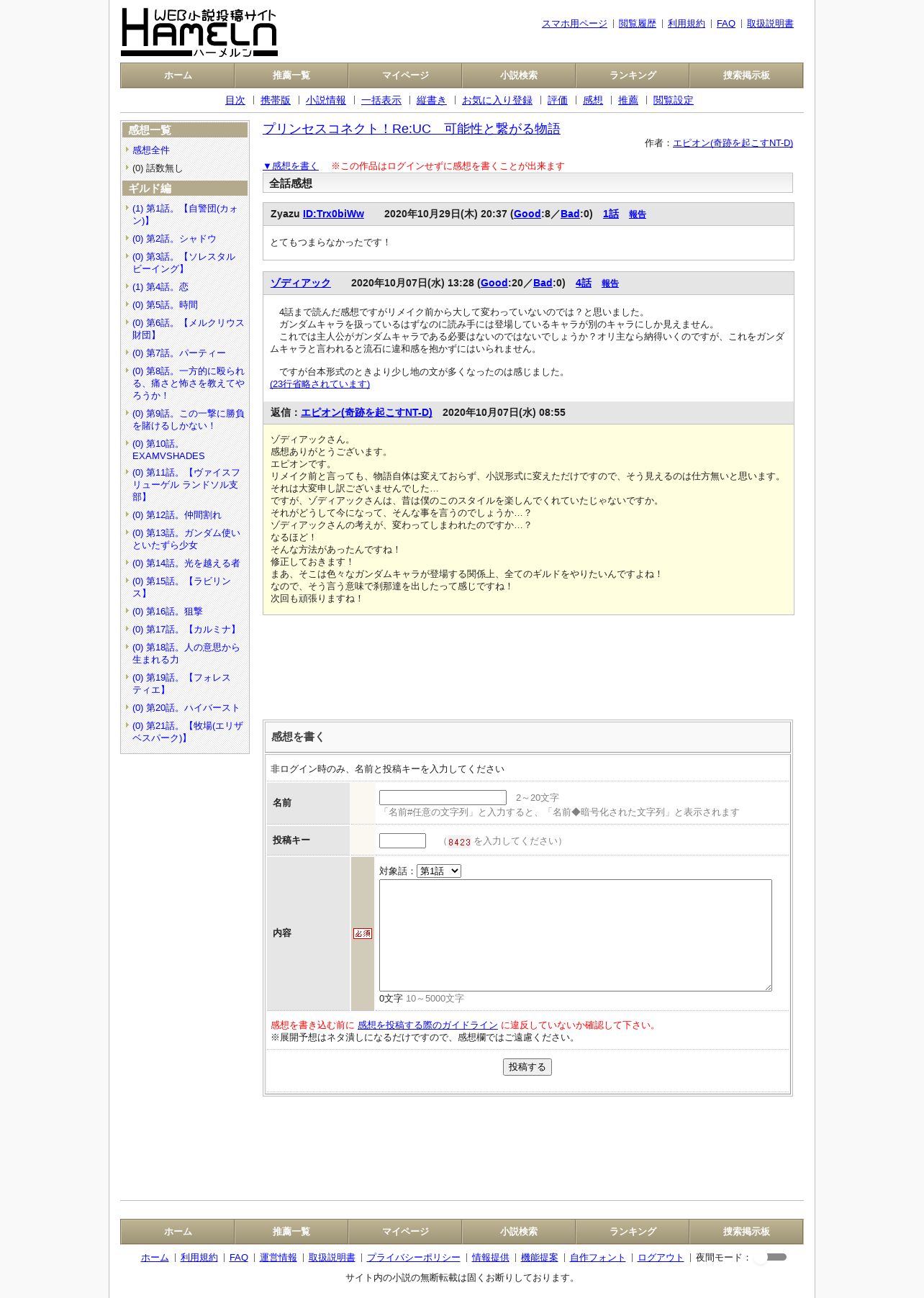Click お気に入り登録 to add favorite
This screenshot has height=1298, width=924.
pos(497,101)
